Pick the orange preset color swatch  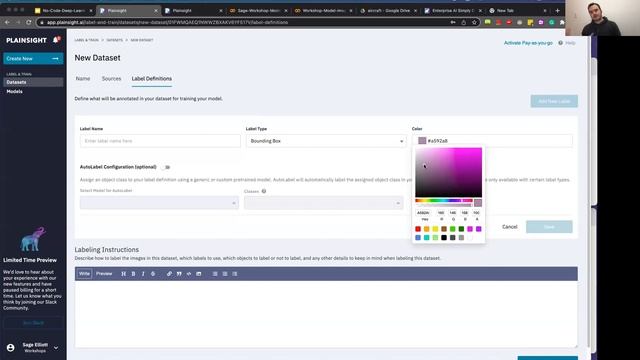[x=427, y=229]
